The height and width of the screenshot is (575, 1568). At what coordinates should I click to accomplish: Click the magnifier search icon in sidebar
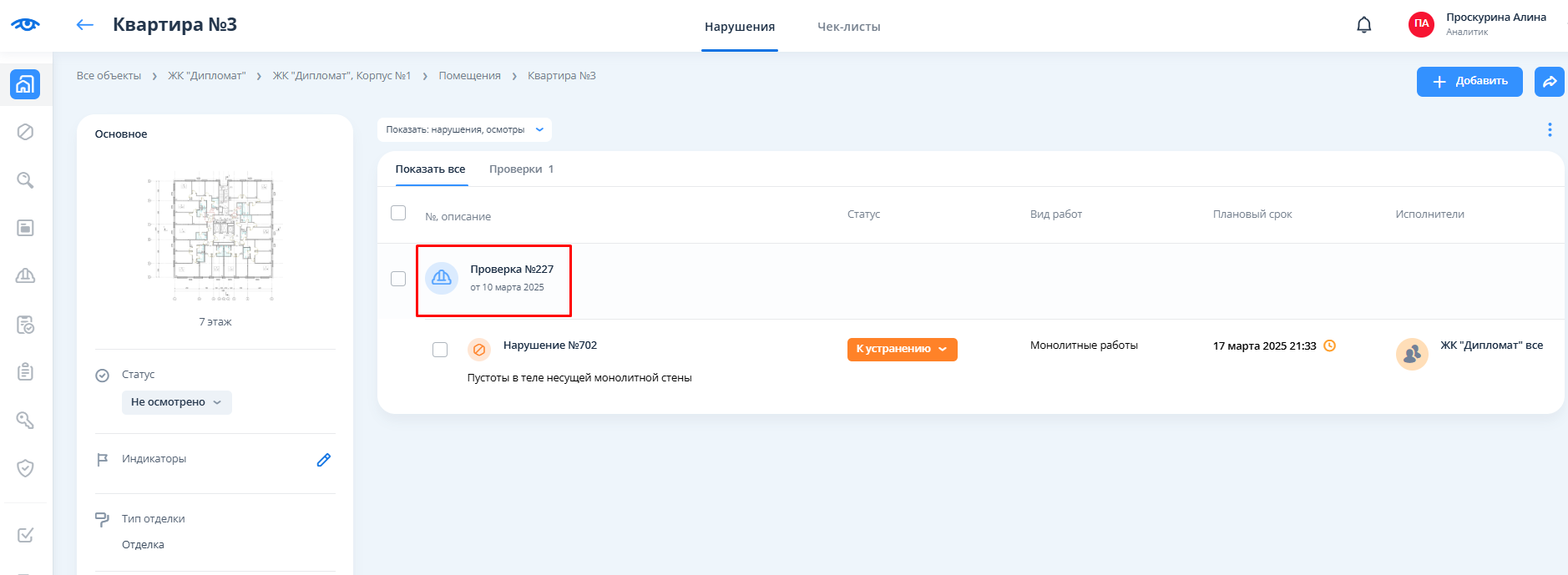coord(25,180)
